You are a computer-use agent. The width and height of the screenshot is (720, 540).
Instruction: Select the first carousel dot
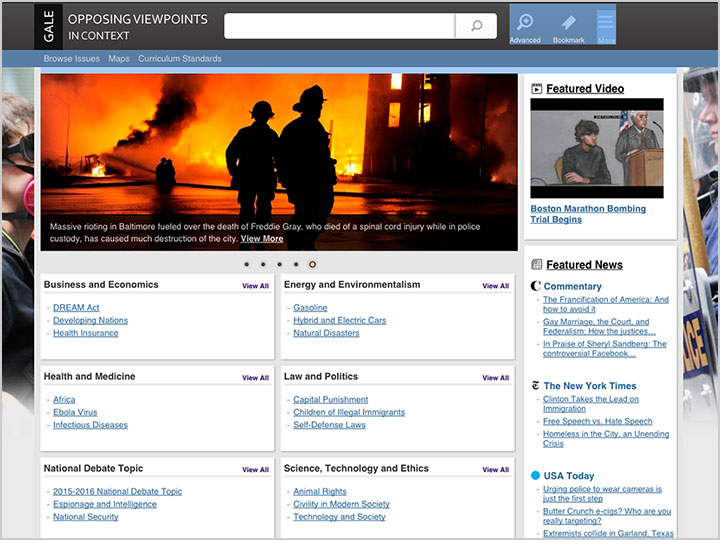pyautogui.click(x=247, y=264)
